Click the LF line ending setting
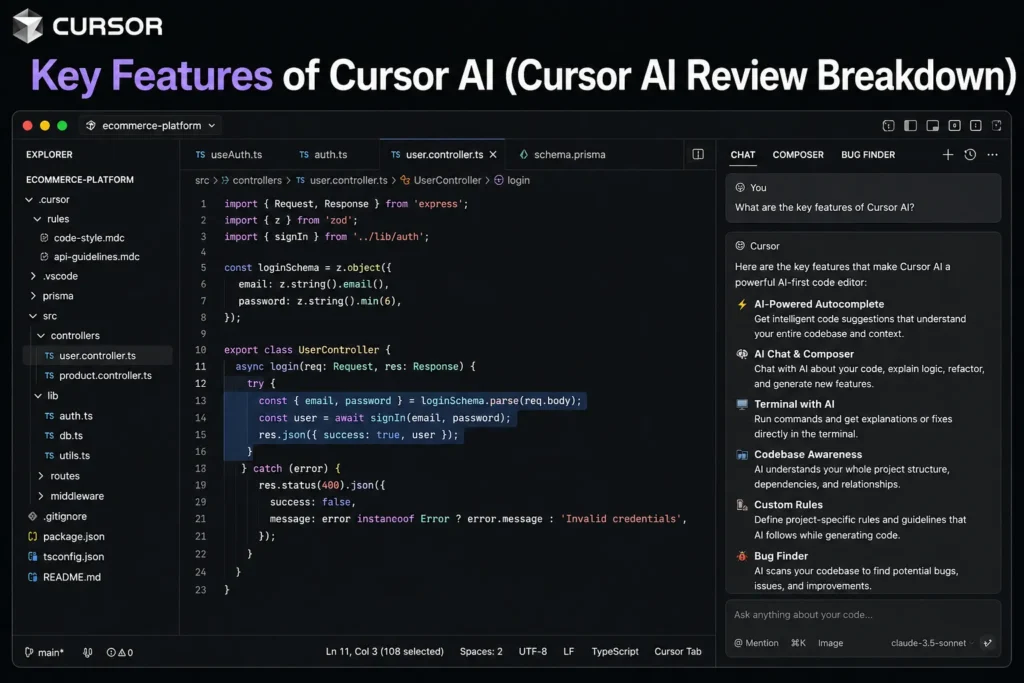Screen dimensions: 1024x683 point(569,652)
